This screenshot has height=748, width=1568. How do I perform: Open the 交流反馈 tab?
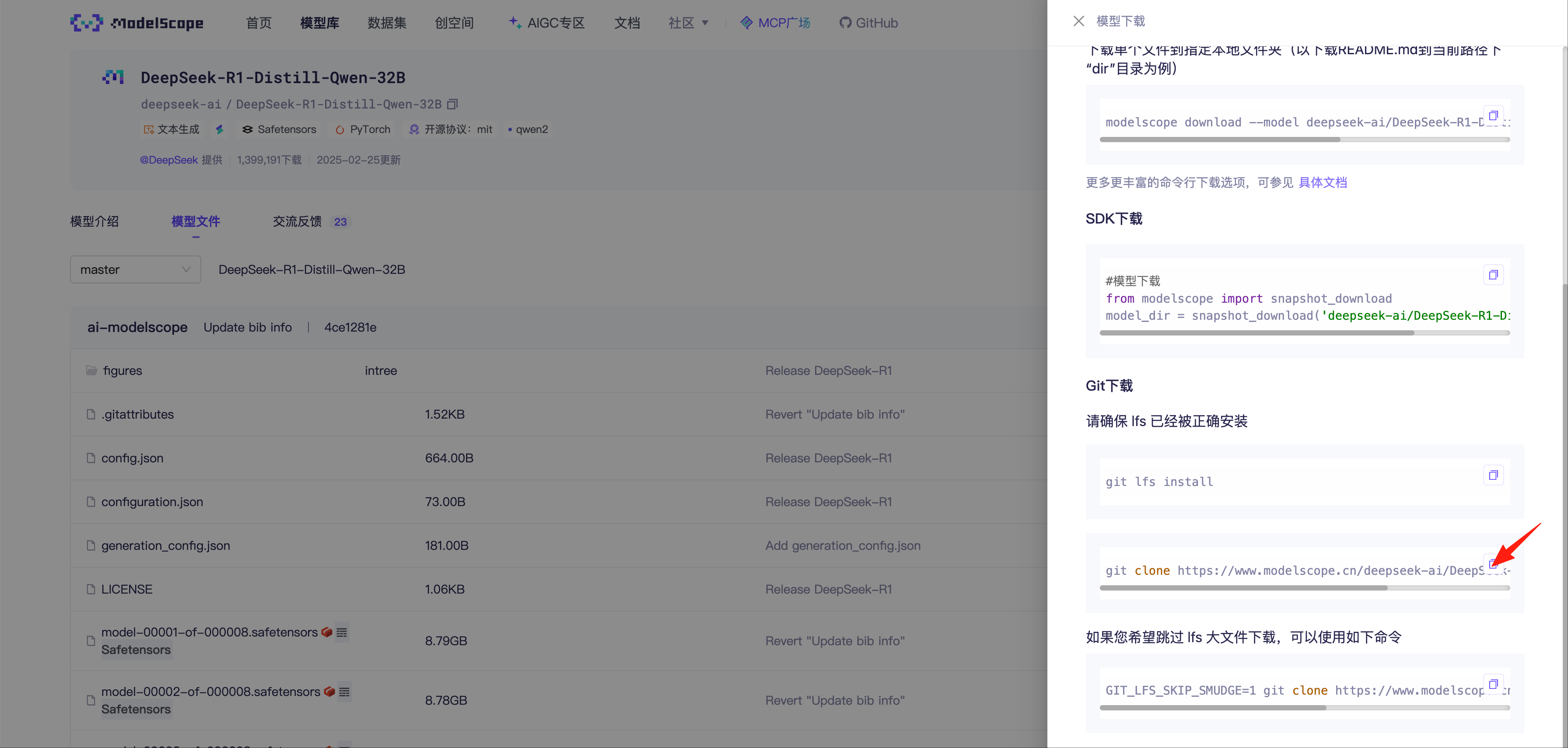pyautogui.click(x=297, y=221)
